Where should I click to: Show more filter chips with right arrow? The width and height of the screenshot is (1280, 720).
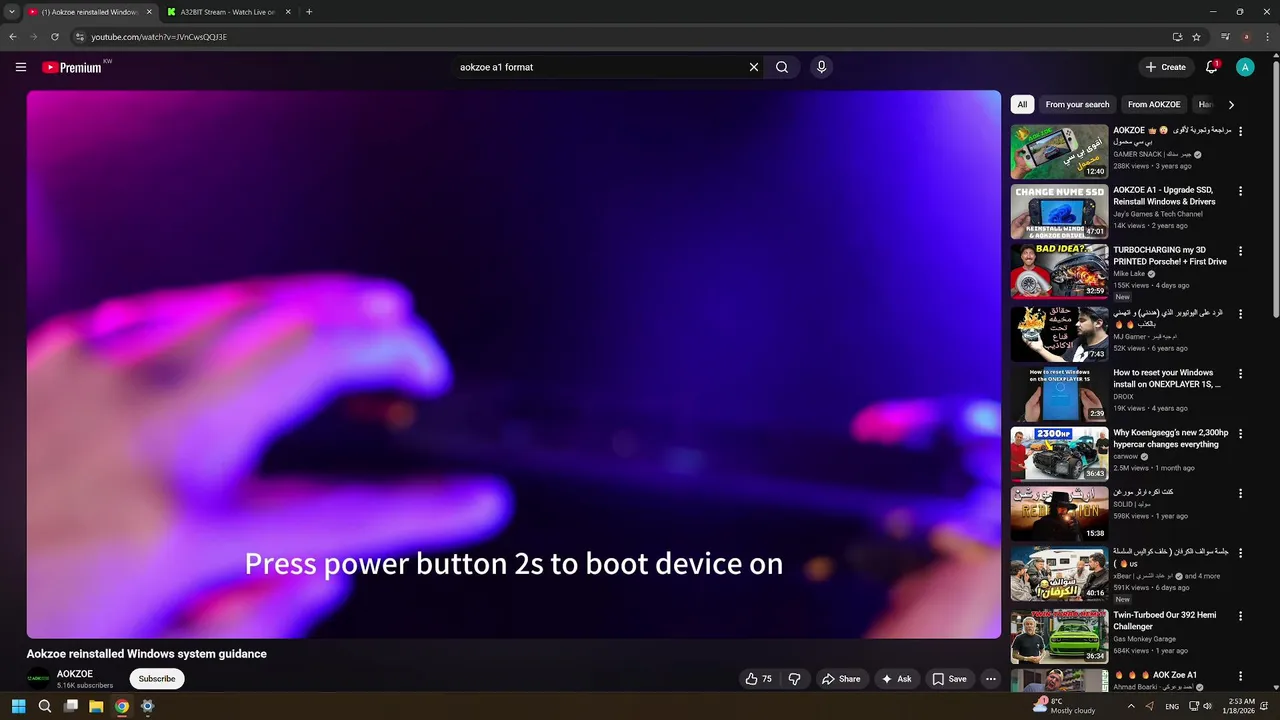(1231, 104)
